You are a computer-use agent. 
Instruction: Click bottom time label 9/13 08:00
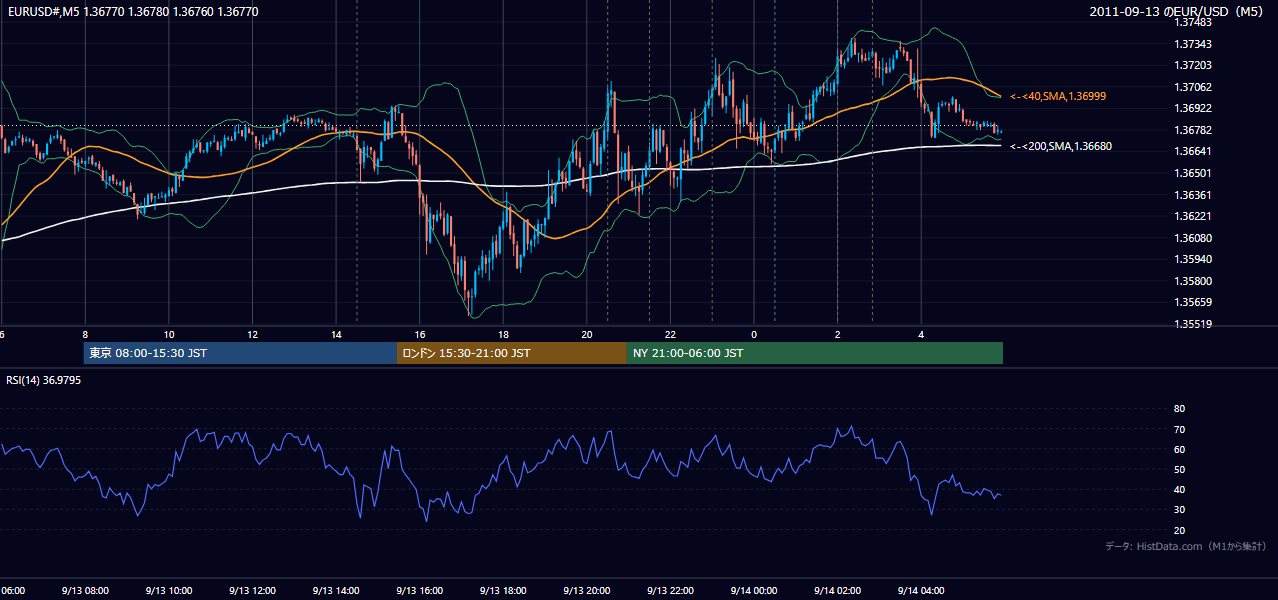coord(85,591)
